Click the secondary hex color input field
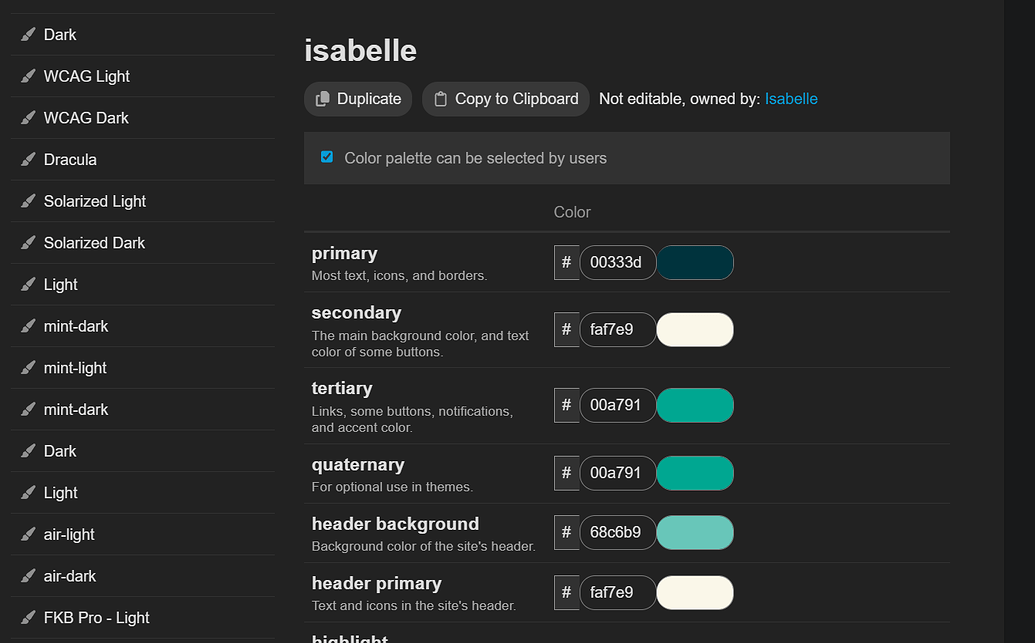Viewport: 1035px width, 643px height. point(617,329)
